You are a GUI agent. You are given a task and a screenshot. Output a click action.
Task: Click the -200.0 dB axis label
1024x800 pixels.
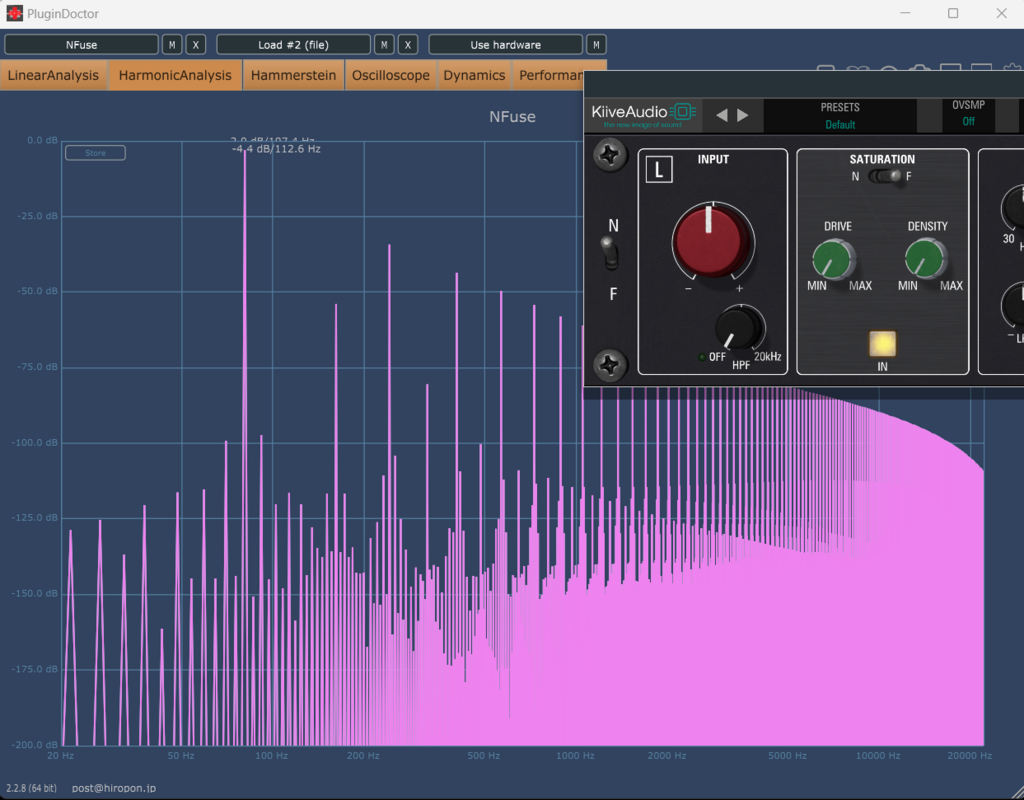click(35, 744)
